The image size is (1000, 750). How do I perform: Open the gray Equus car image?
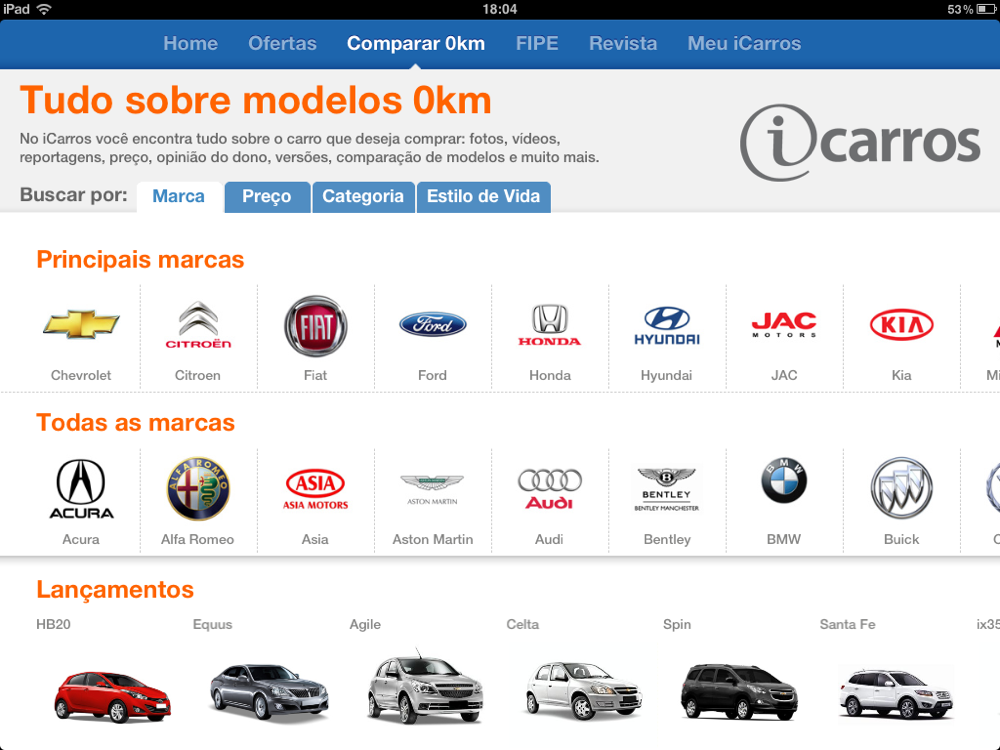tap(269, 692)
